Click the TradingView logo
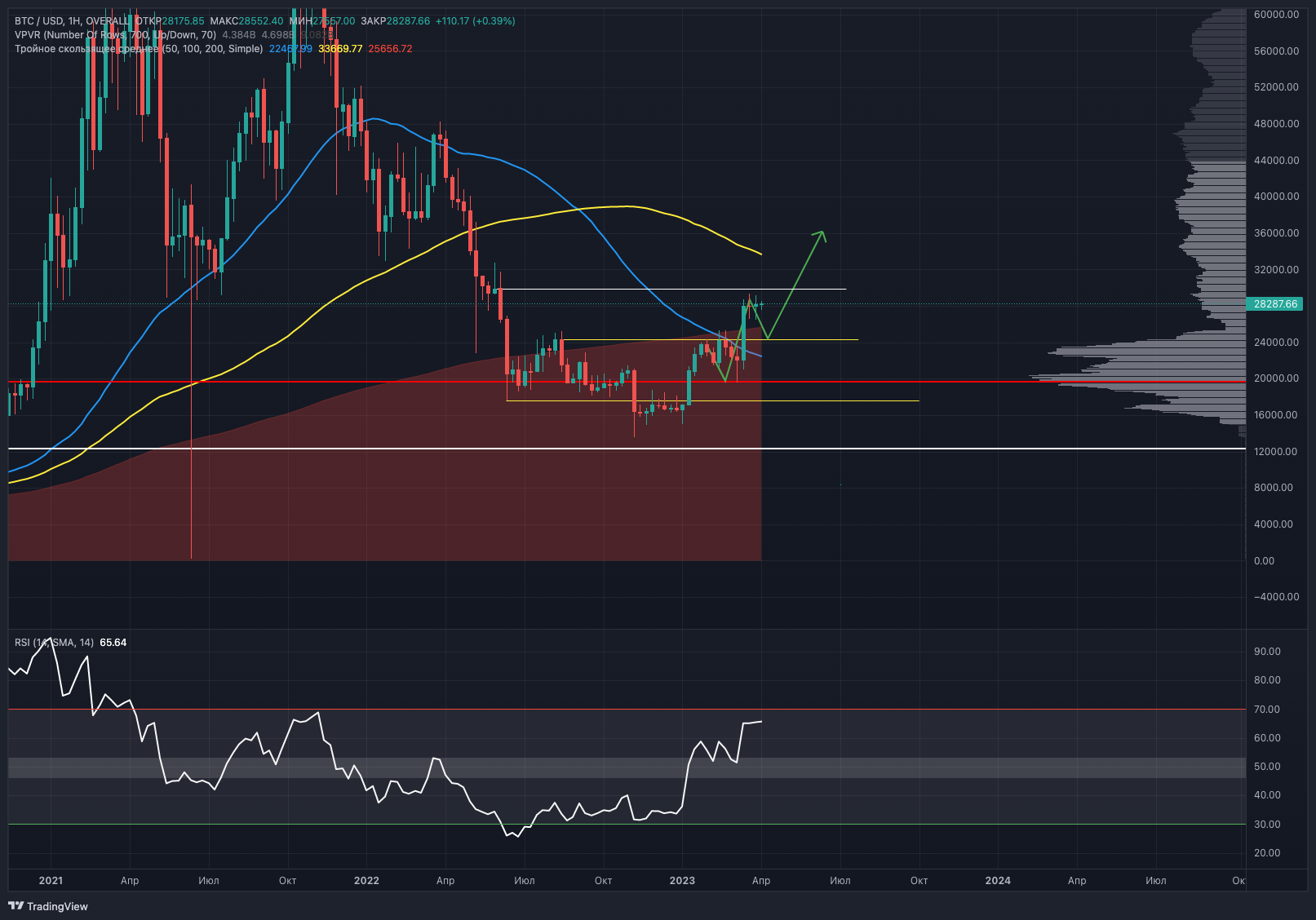 click(48, 906)
